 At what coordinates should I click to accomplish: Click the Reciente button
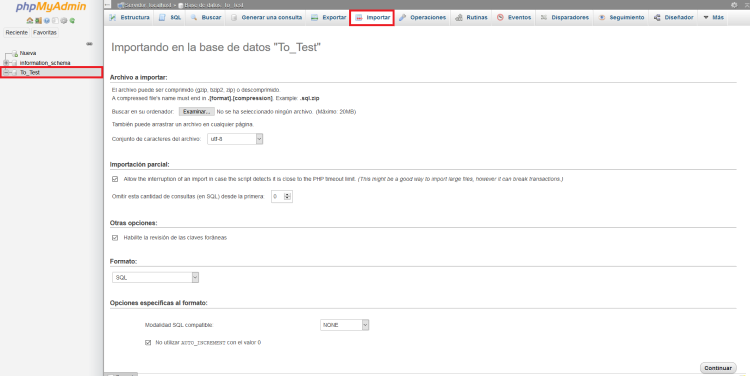(17, 33)
